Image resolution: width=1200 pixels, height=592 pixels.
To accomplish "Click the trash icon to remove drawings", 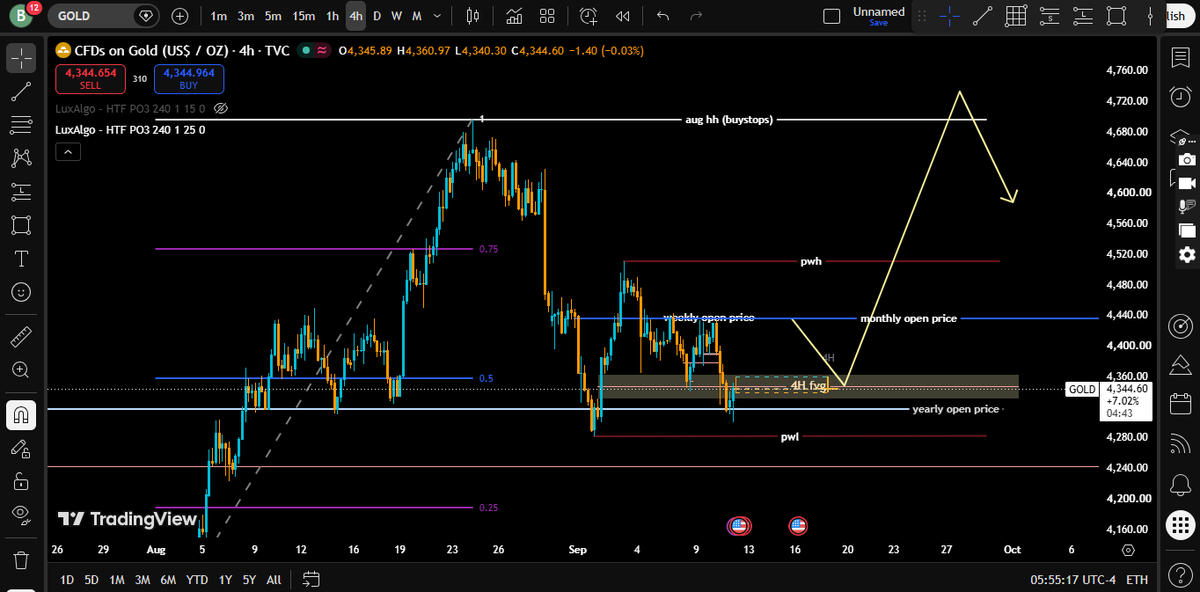I will click(20, 558).
